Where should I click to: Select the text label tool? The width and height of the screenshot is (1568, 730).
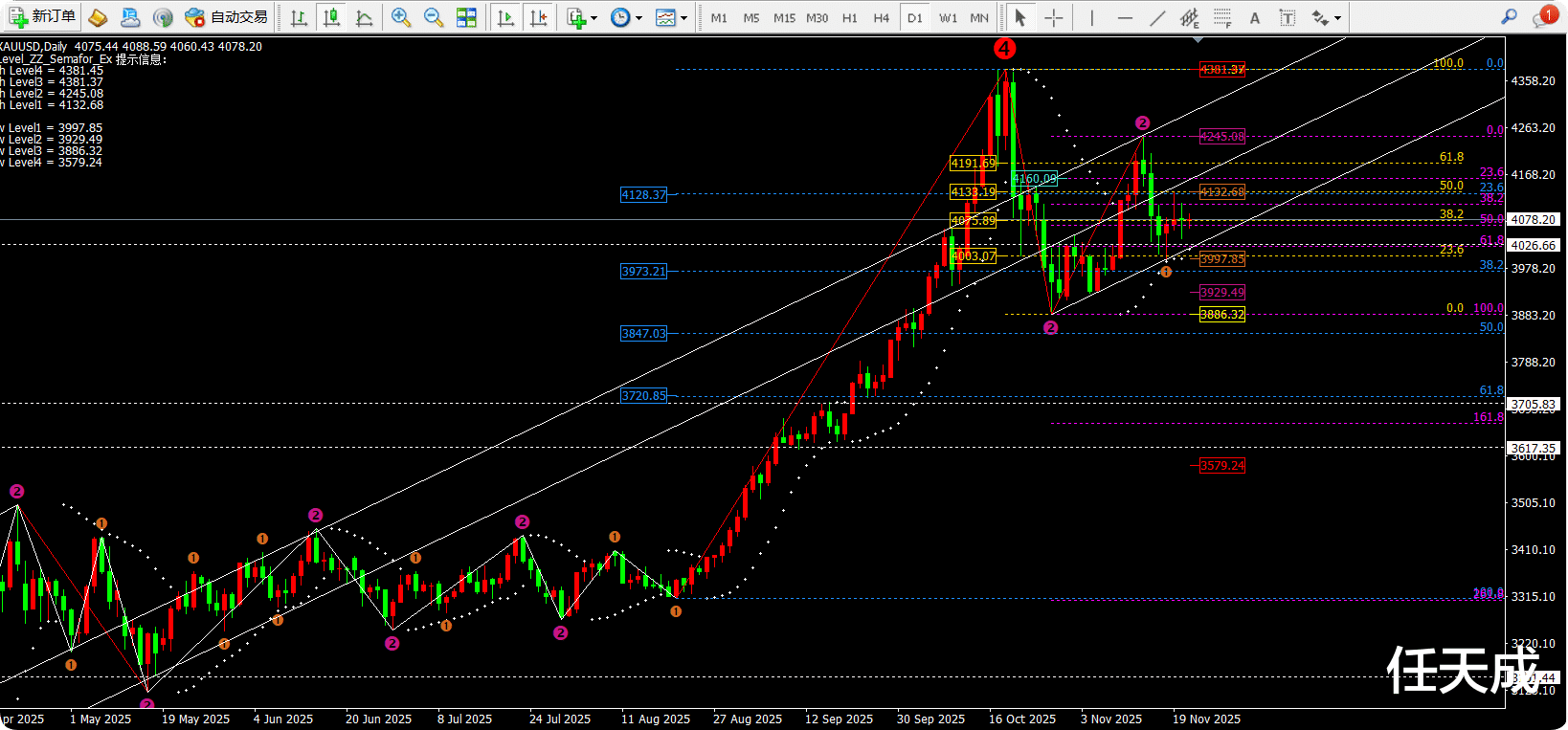pyautogui.click(x=1288, y=17)
